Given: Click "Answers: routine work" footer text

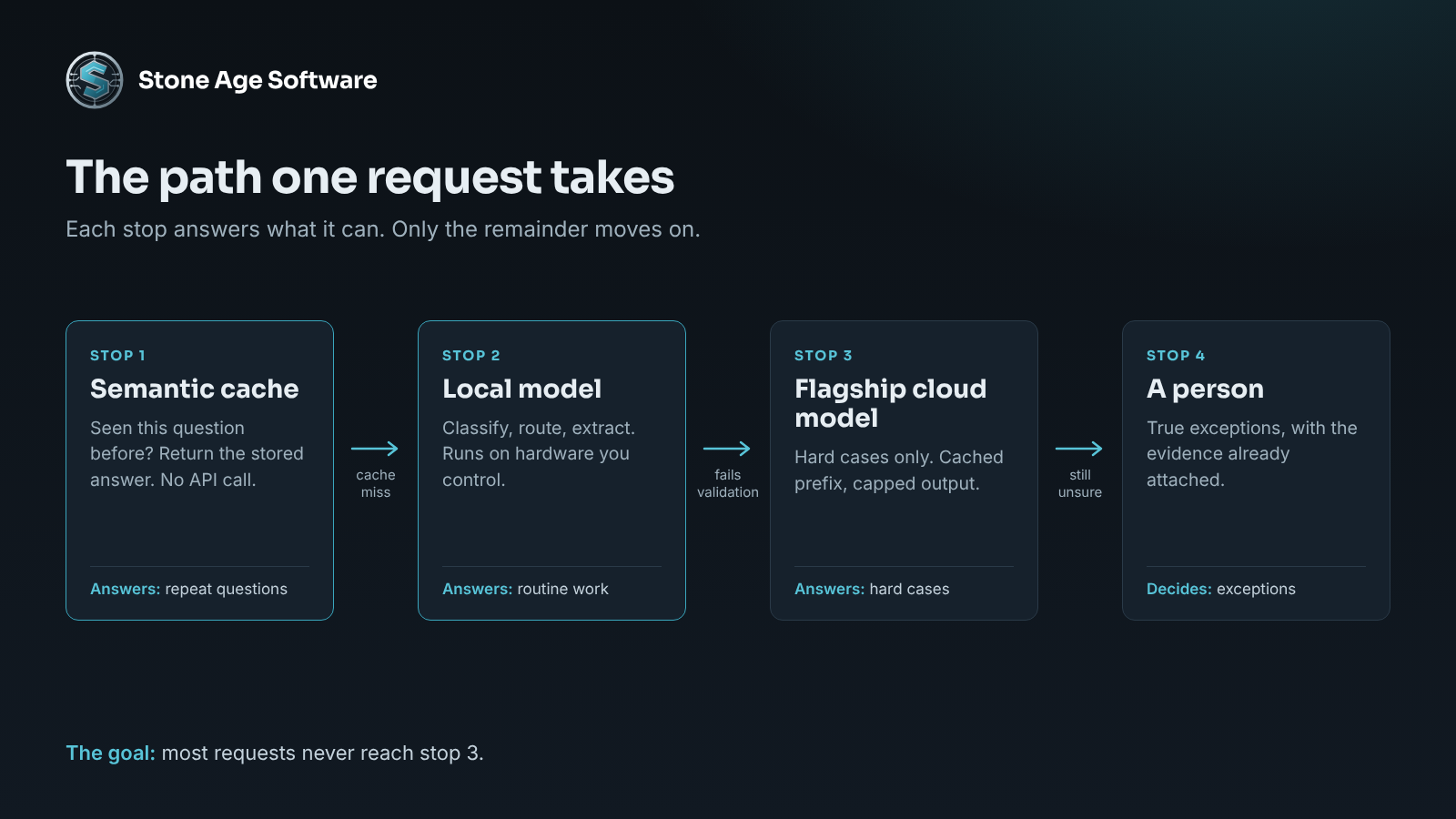Looking at the screenshot, I should point(525,589).
